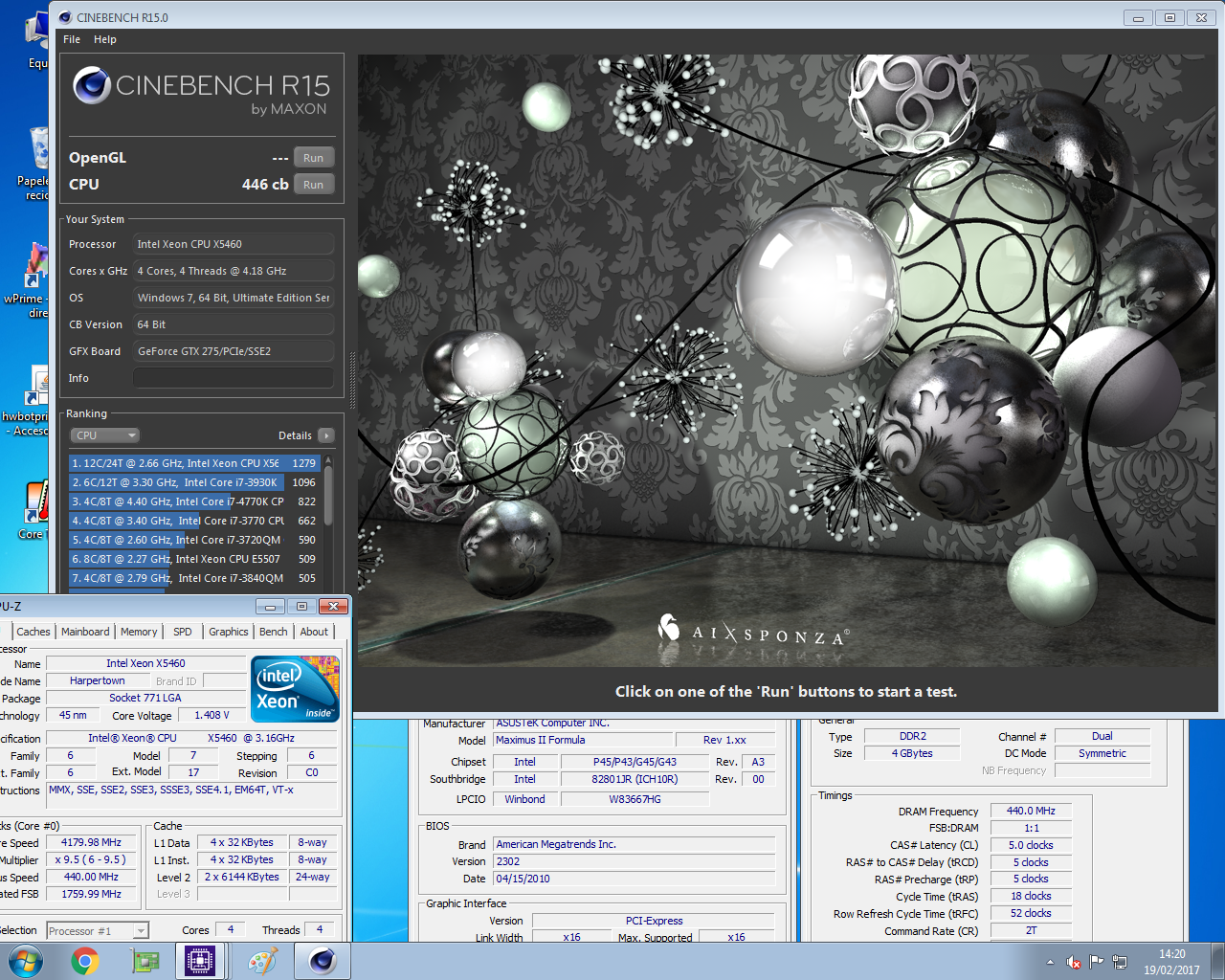Open the green graphics card taskbar icon
The width and height of the screenshot is (1225, 980).
coord(145,961)
